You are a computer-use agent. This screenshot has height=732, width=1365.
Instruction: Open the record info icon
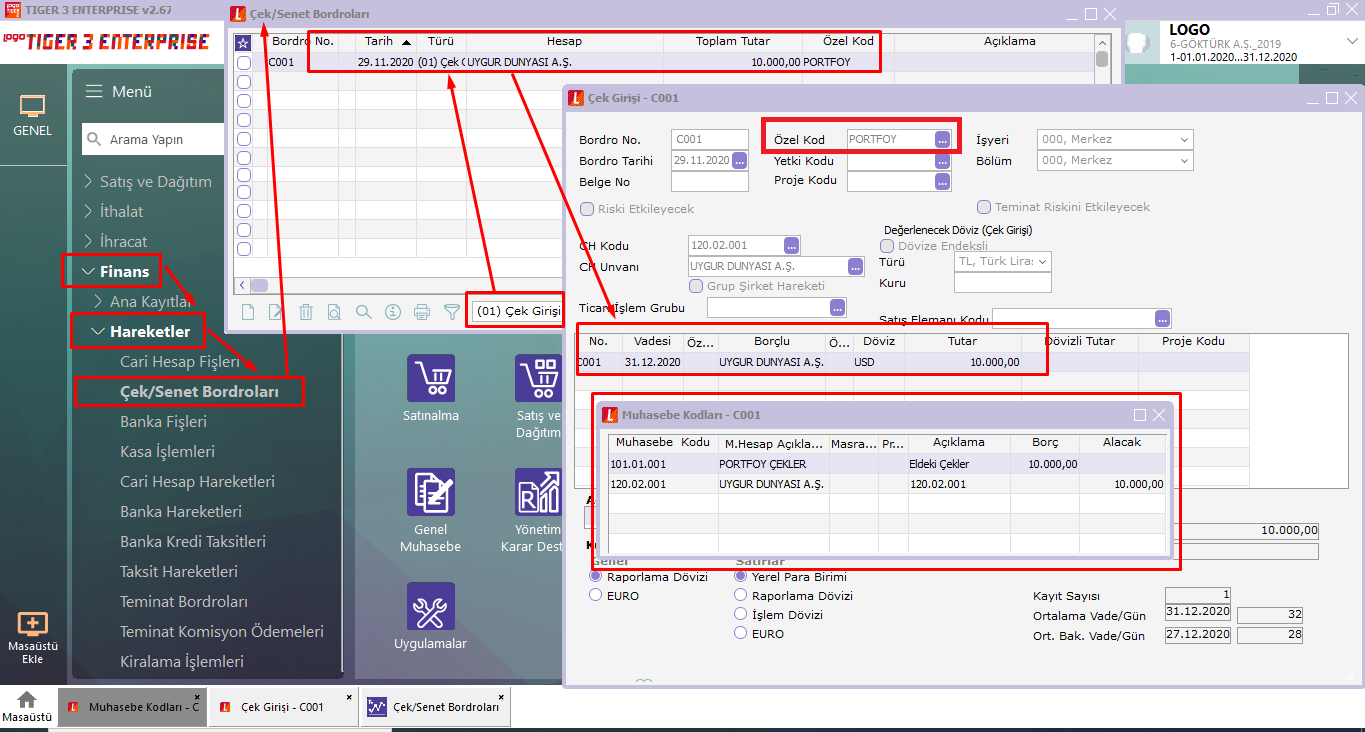[x=393, y=312]
